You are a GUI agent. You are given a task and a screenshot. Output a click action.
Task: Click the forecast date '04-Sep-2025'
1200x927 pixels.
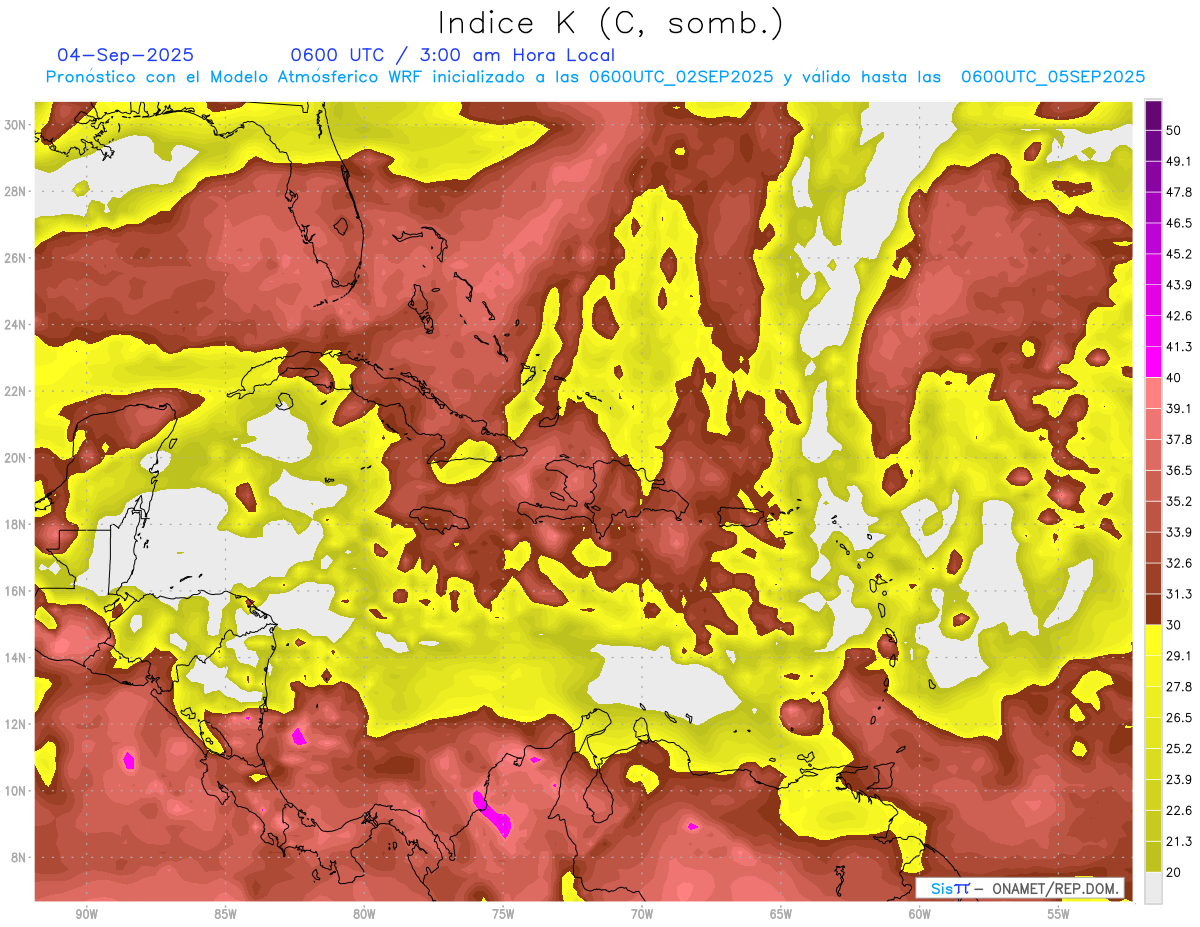(125, 55)
